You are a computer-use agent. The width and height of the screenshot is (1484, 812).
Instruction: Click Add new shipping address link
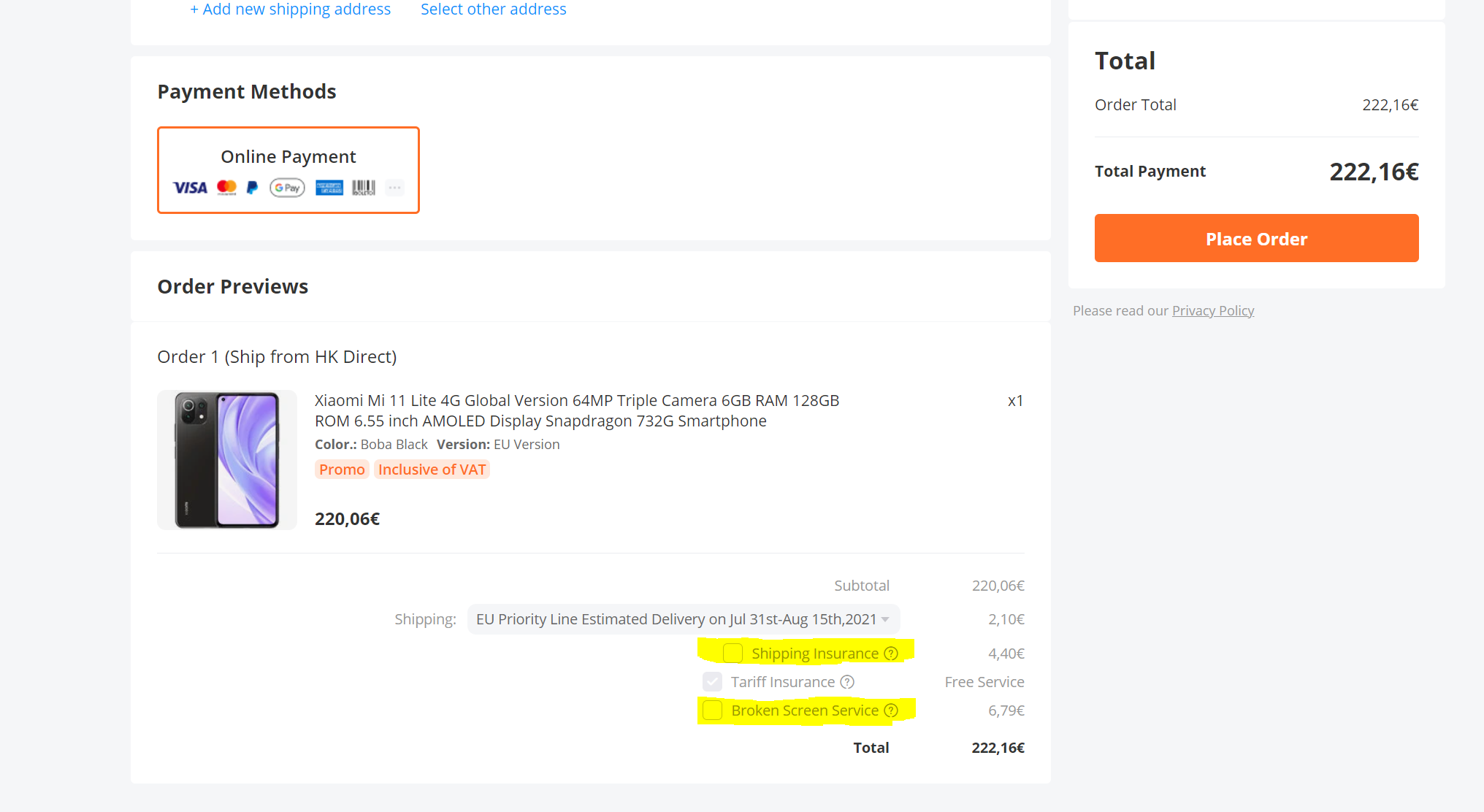pos(291,9)
